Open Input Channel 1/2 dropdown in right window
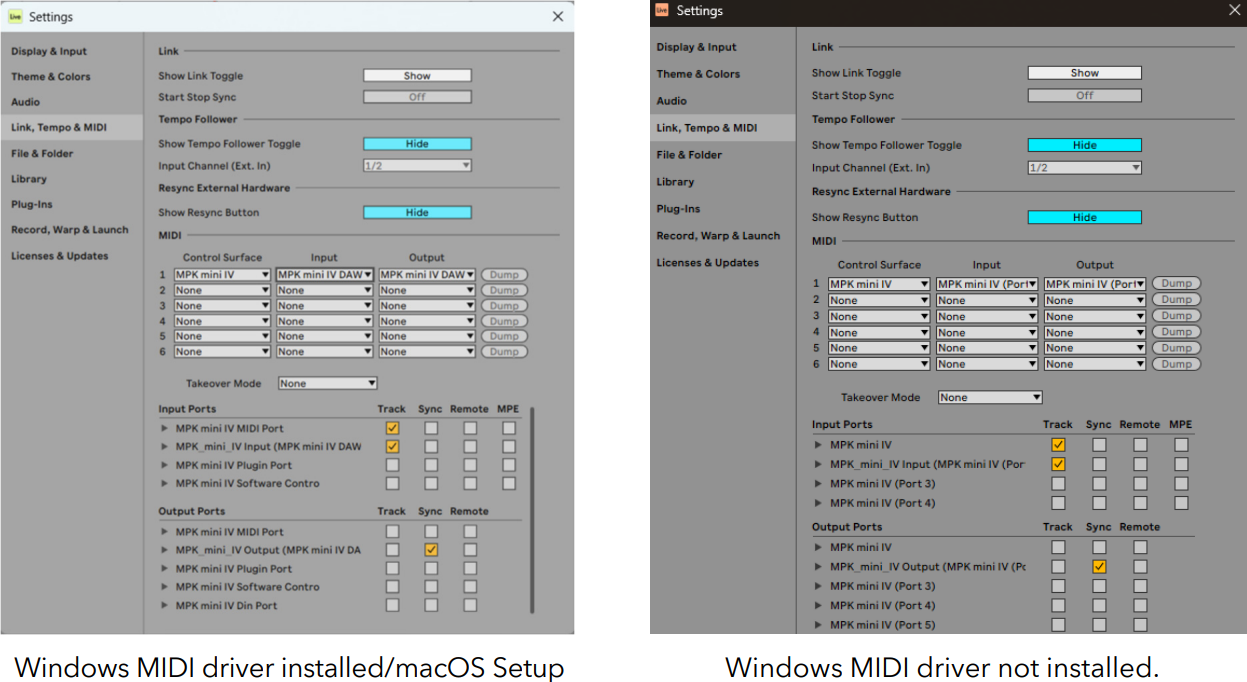This screenshot has width=1247, height=682. point(1085,168)
